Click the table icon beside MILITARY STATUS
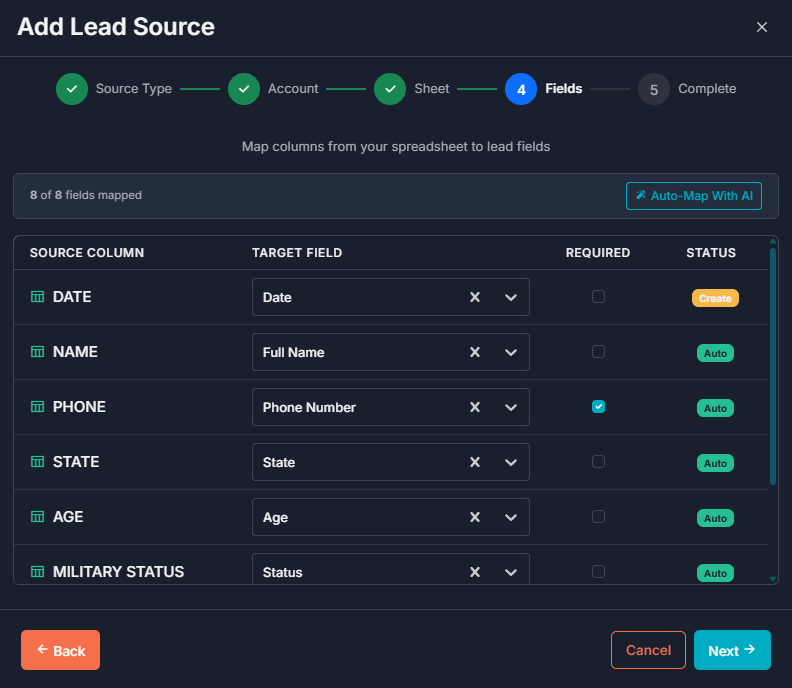Screen dimensions: 792x688 (38, 572)
